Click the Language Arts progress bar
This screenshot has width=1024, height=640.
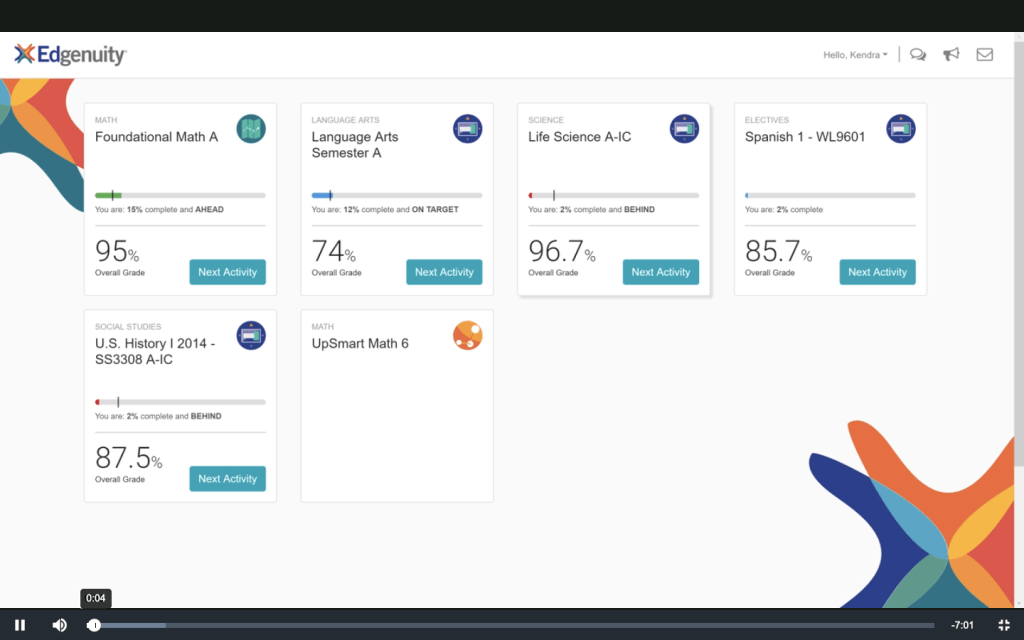[396, 196]
